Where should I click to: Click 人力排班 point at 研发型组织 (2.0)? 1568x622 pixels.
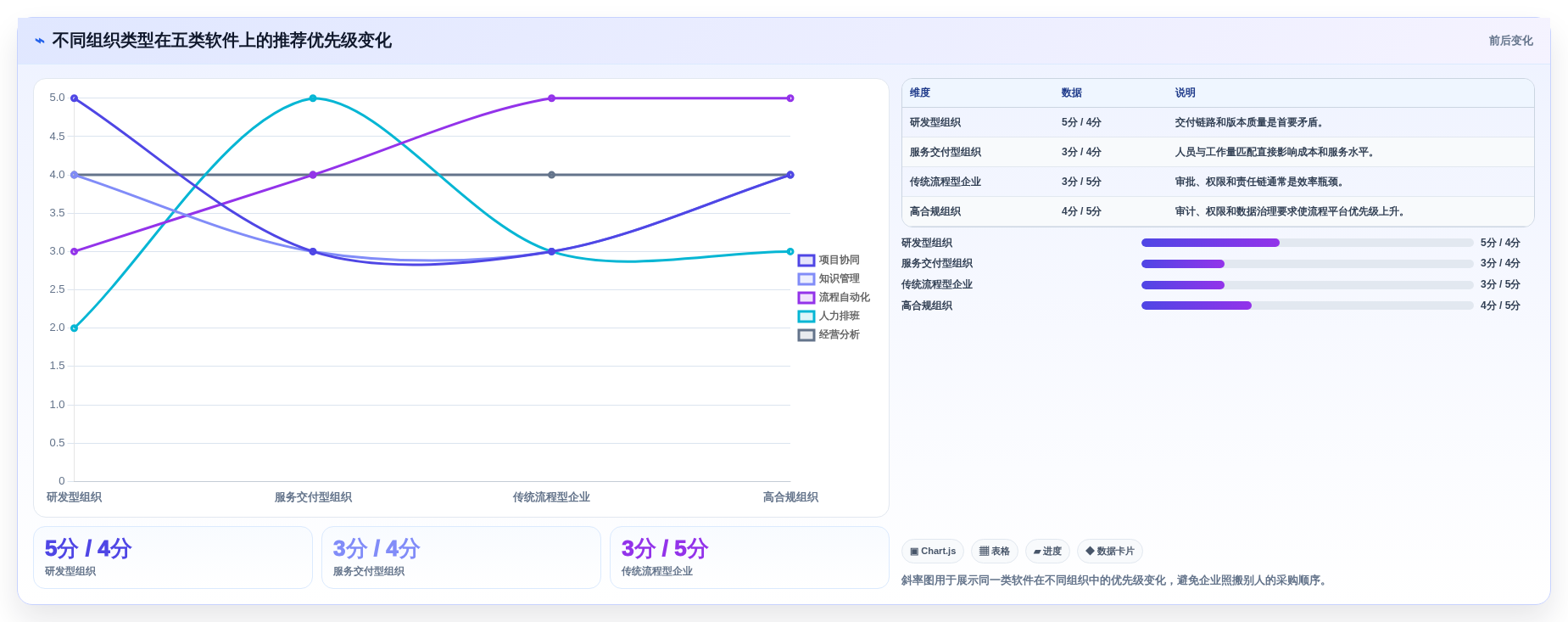point(75,328)
